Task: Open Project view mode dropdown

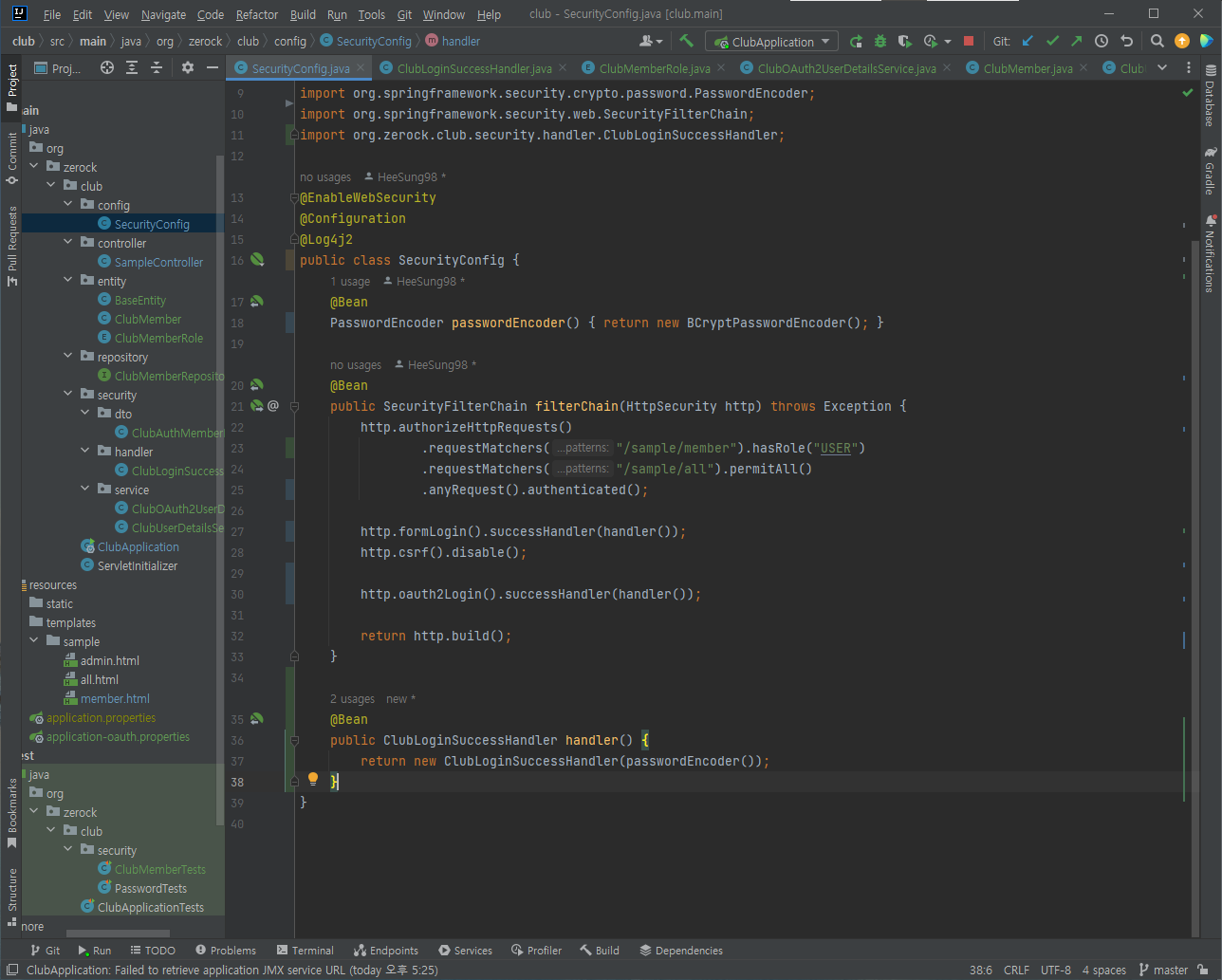Action: (x=57, y=68)
